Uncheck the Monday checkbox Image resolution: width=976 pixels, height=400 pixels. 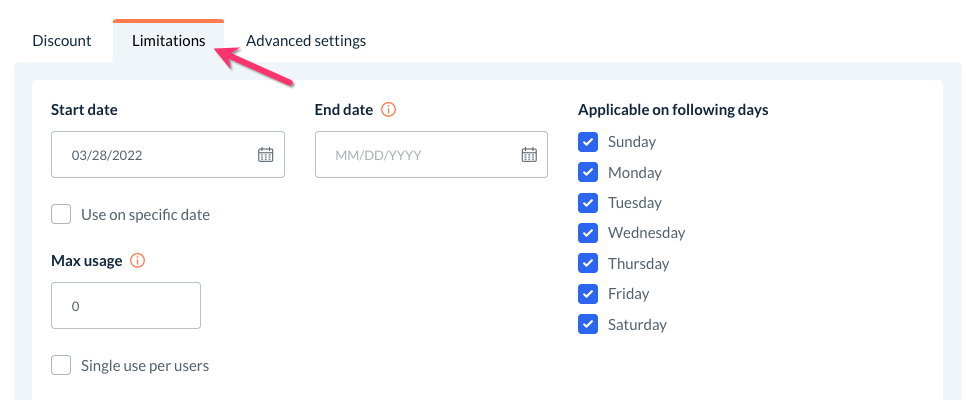click(588, 172)
